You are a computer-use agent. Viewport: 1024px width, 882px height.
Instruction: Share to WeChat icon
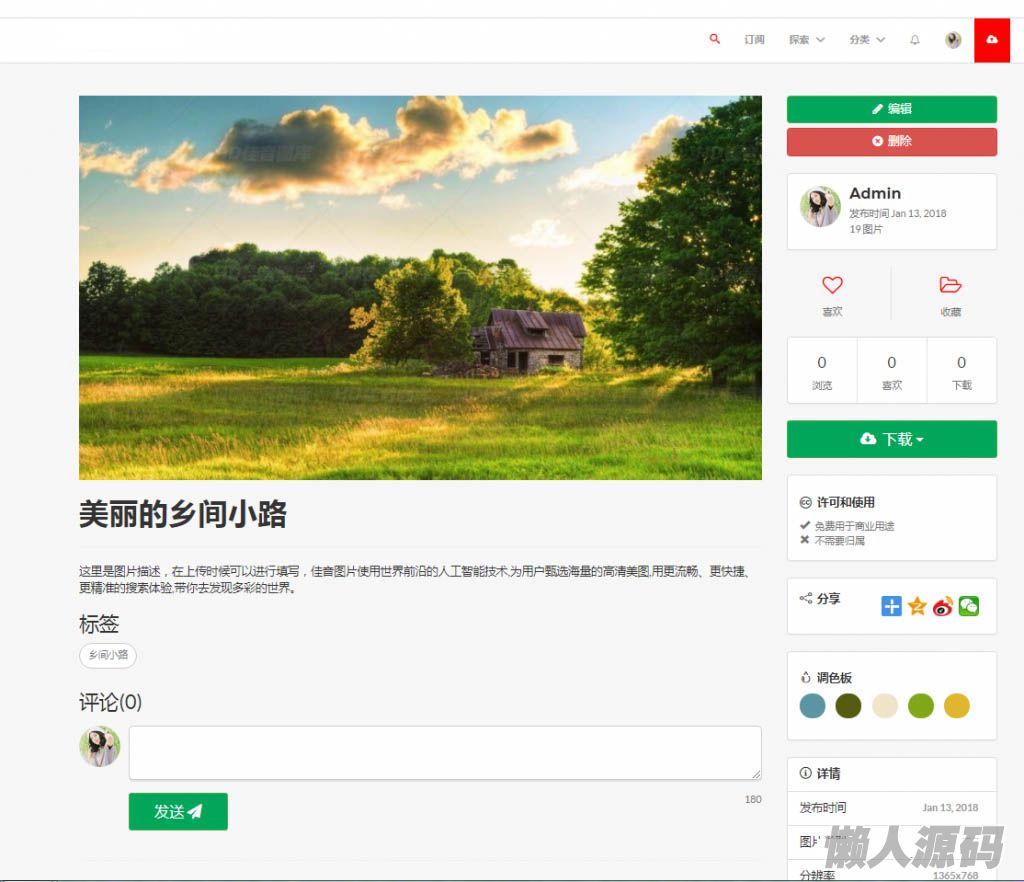[968, 606]
